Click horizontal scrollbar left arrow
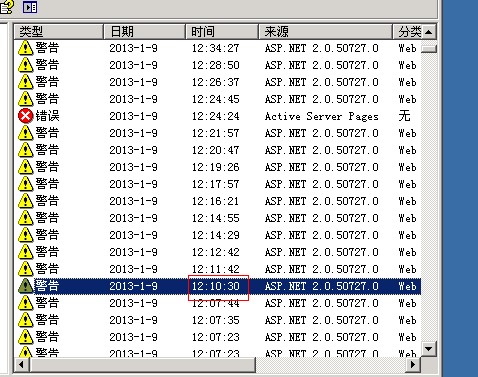The image size is (478, 377). [22, 364]
